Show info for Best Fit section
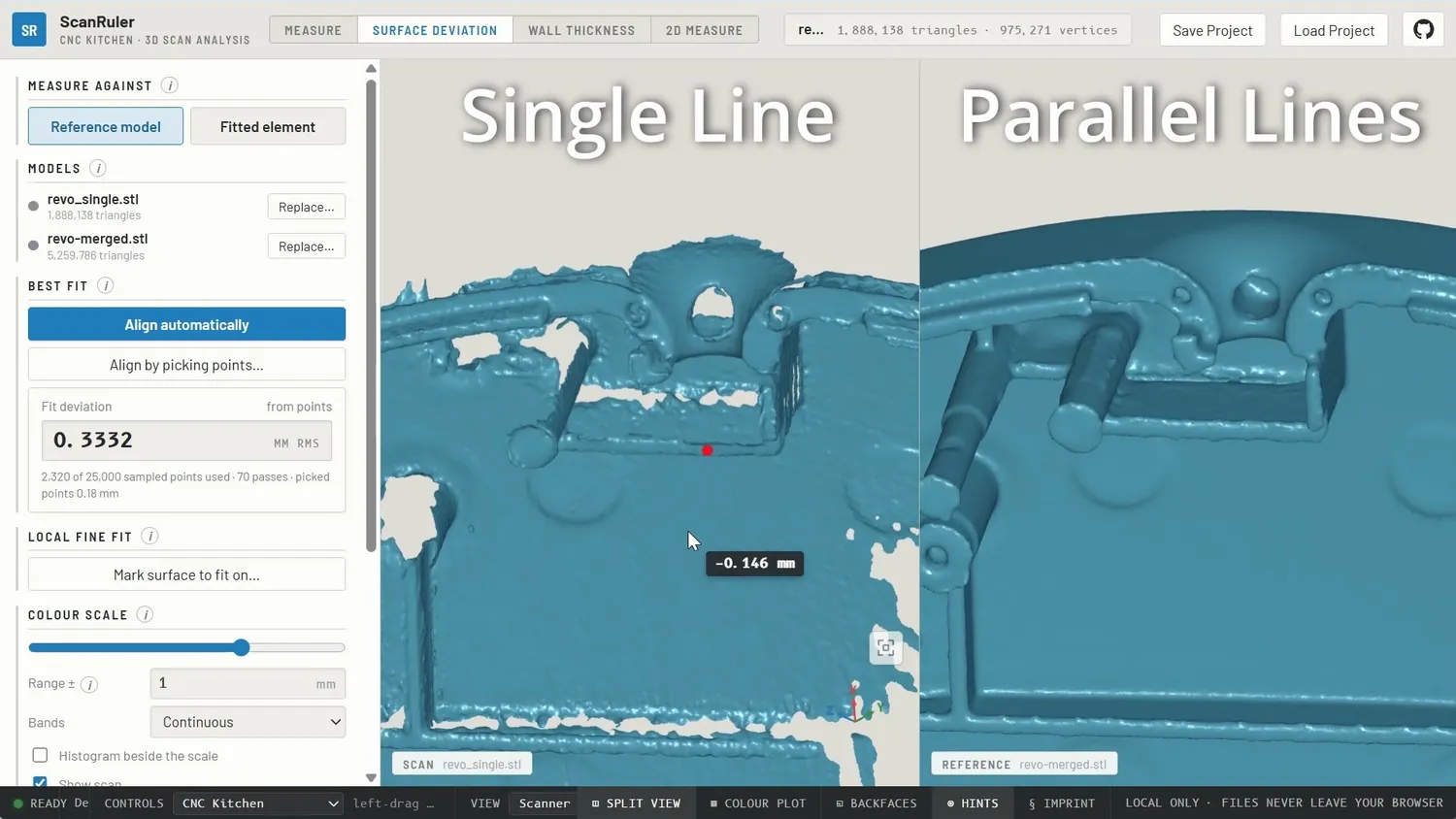The image size is (1456, 819). coord(106,285)
